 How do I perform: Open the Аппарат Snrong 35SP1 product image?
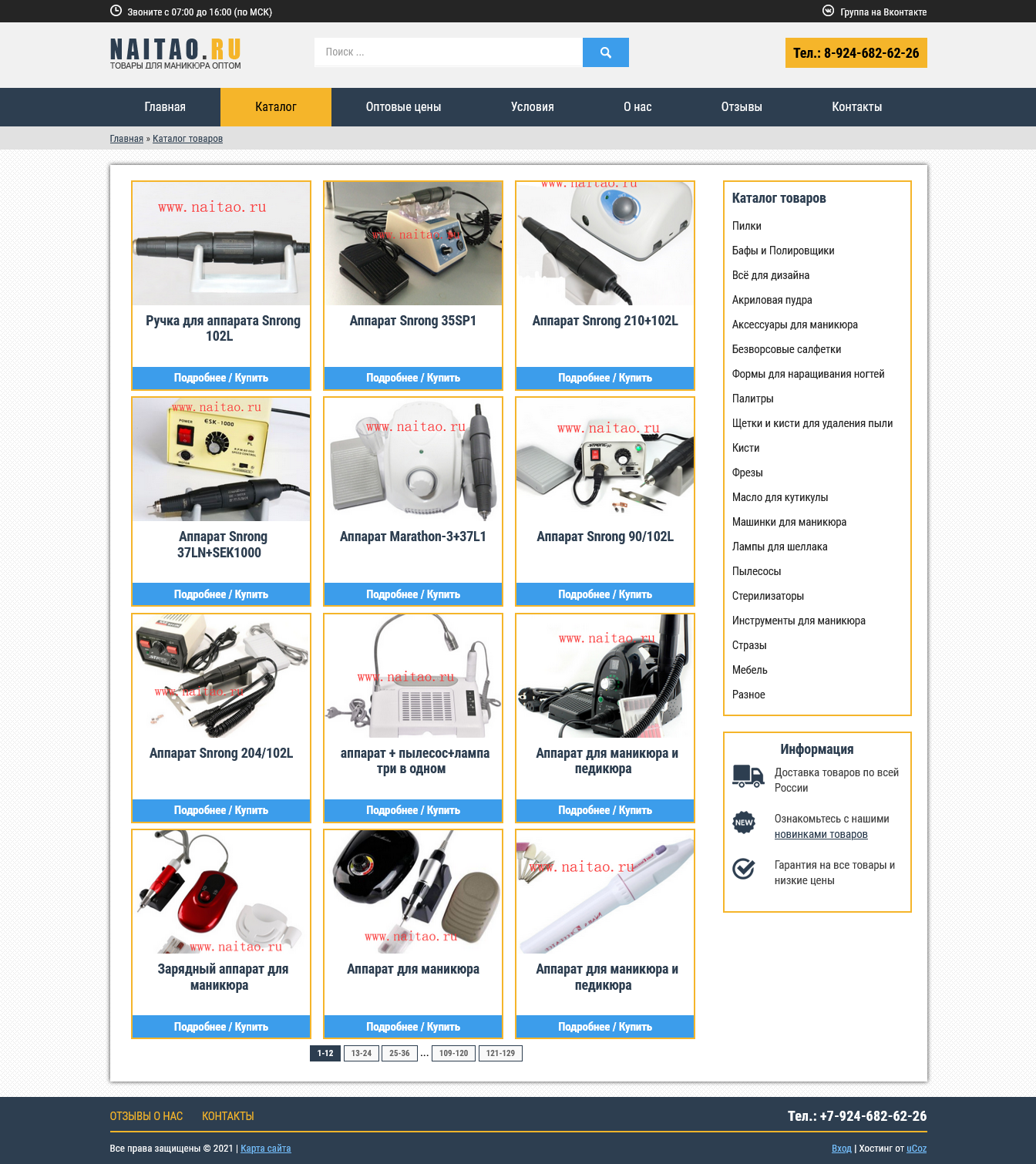(413, 244)
